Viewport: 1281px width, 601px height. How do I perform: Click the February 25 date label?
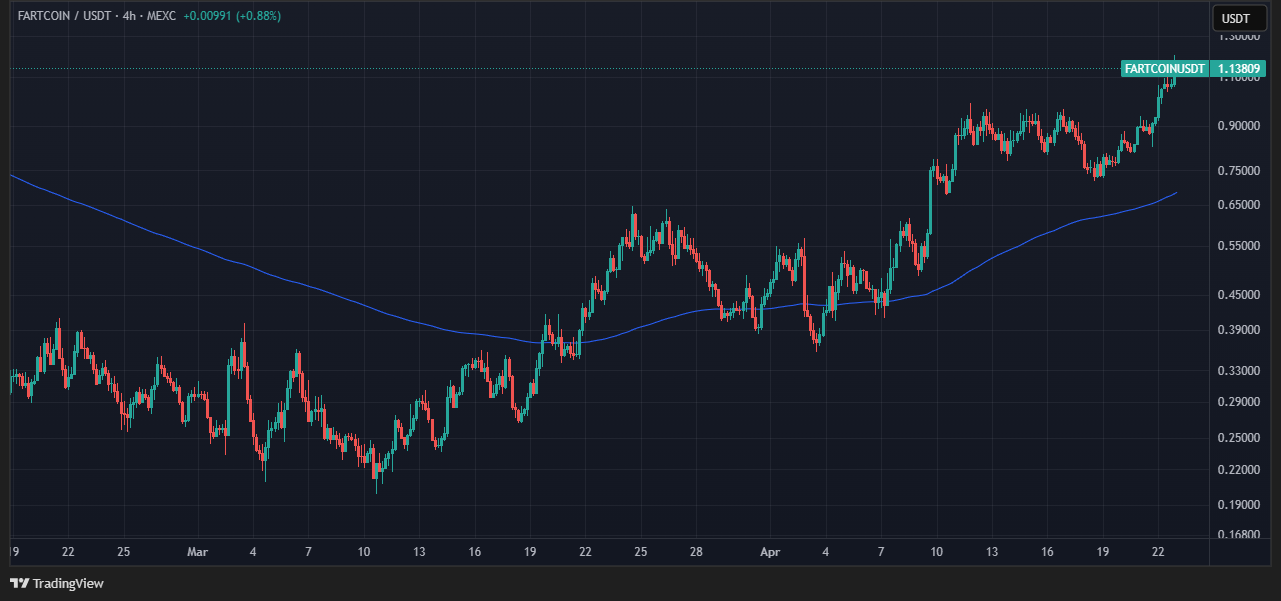pyautogui.click(x=124, y=552)
